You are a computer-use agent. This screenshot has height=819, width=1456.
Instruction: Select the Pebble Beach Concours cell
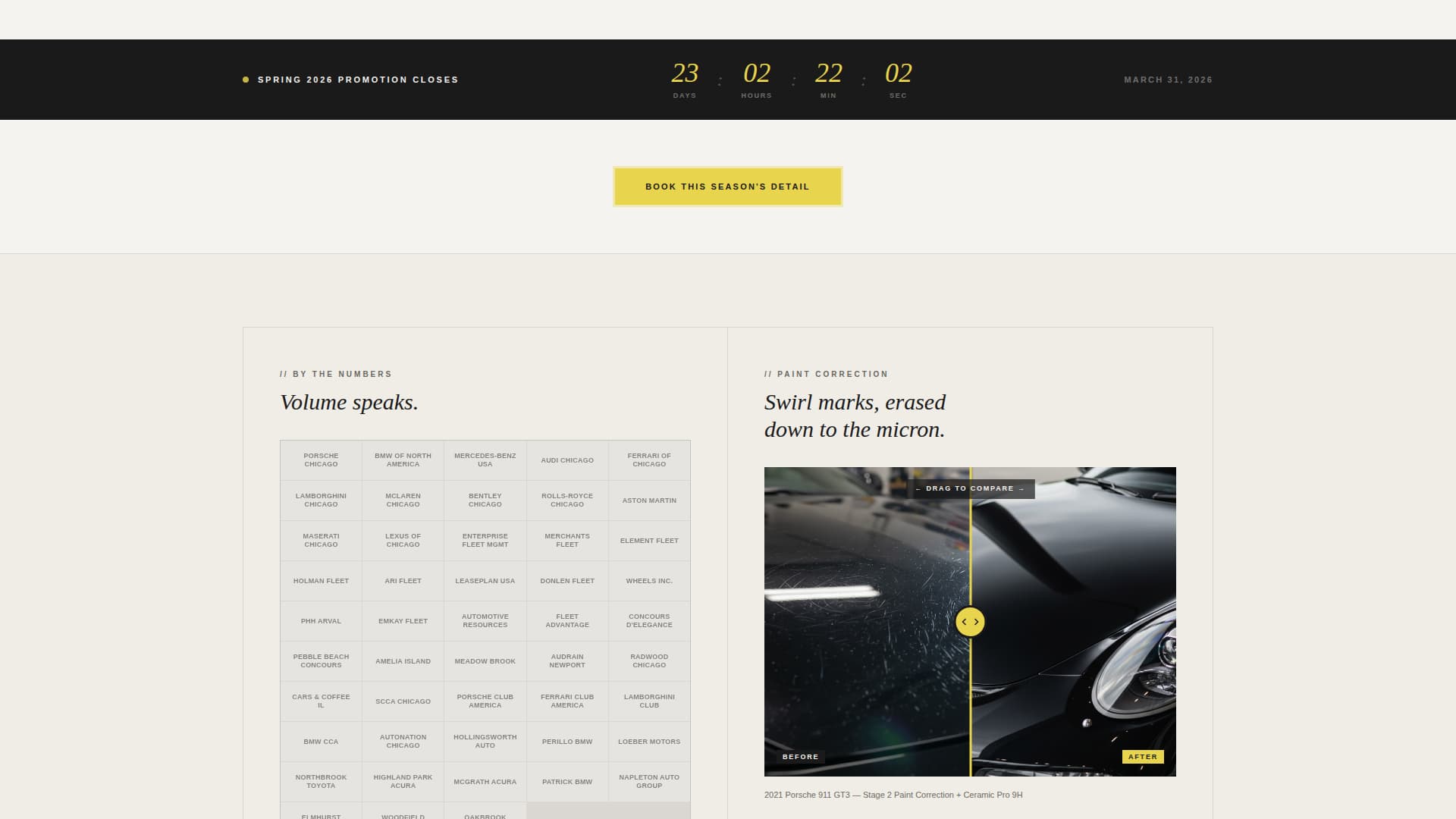321,661
